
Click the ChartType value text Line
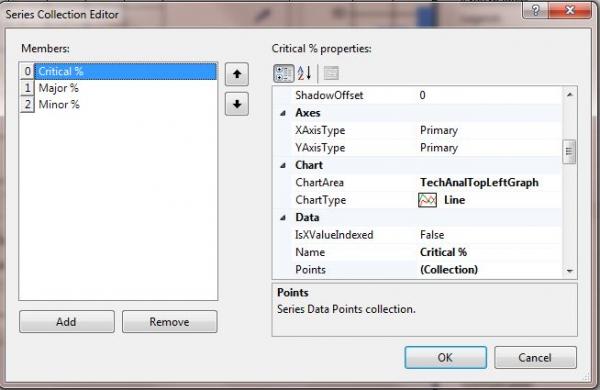click(x=454, y=200)
